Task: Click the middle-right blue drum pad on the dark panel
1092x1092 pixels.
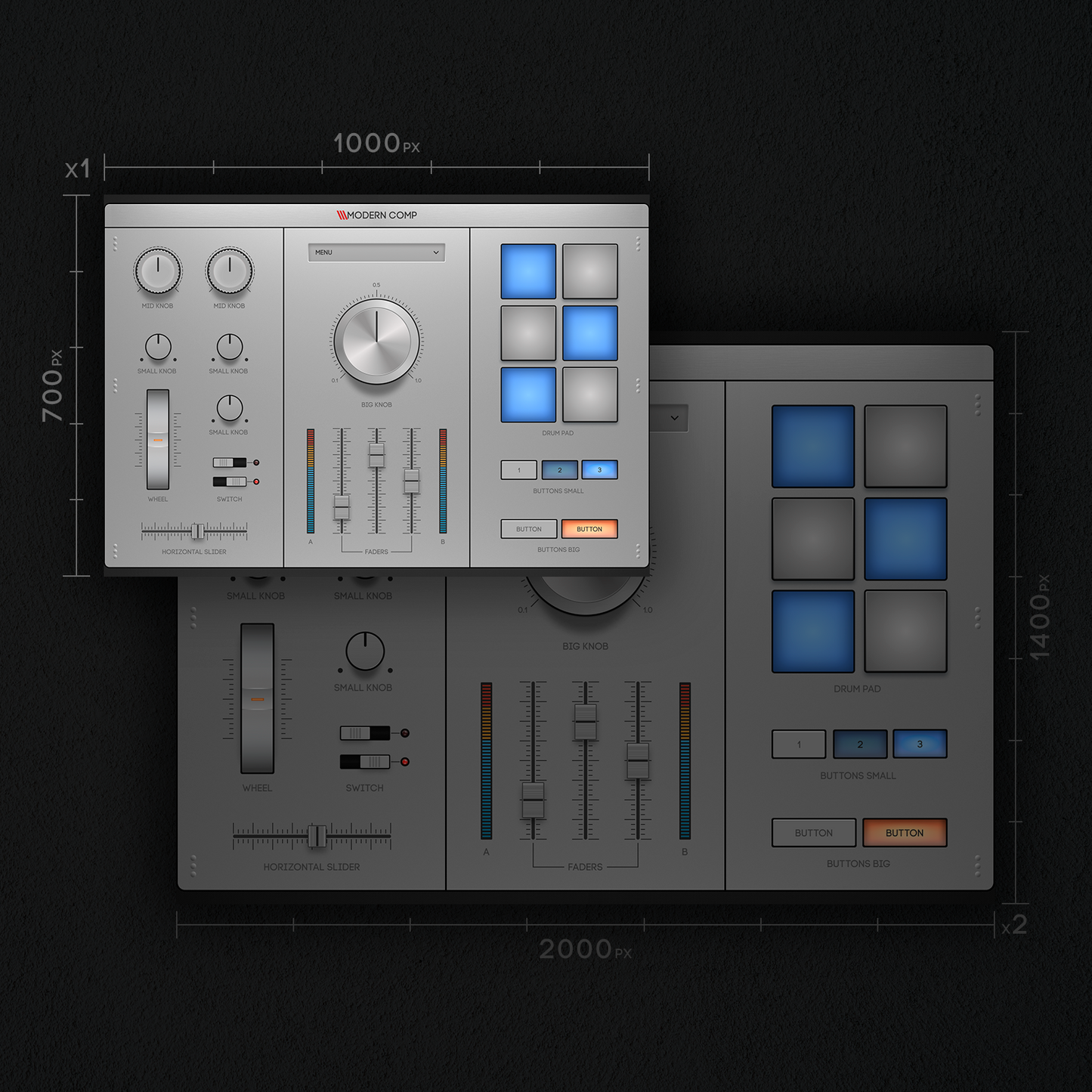Action: (905, 539)
